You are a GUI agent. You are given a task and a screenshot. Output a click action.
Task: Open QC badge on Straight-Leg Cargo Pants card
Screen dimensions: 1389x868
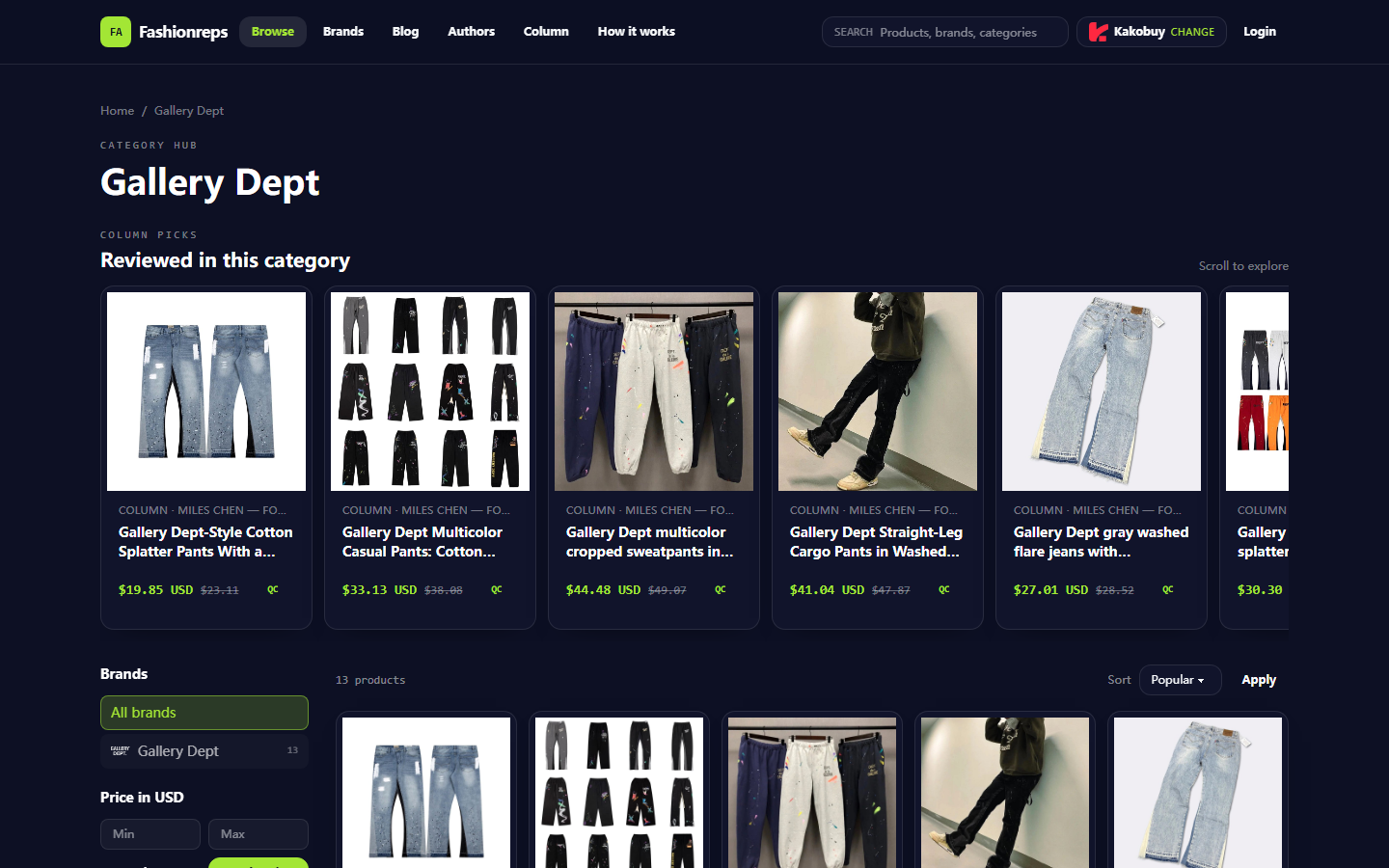(x=944, y=589)
